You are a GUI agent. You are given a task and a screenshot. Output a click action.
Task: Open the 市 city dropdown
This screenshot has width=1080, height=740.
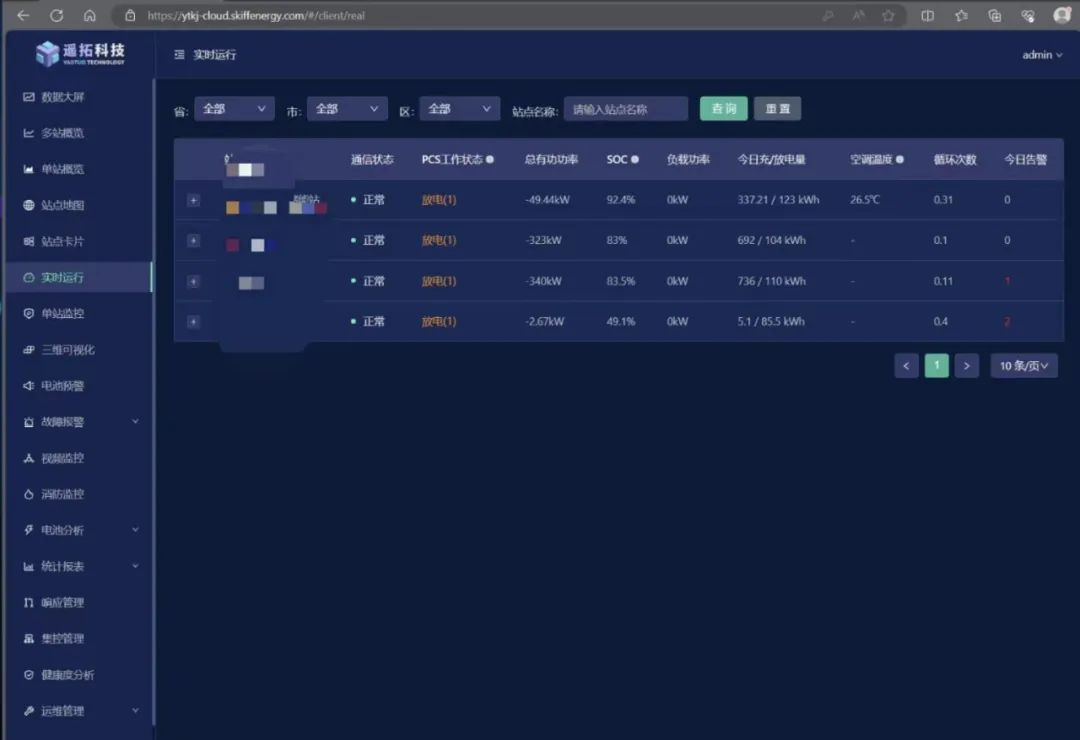347,109
